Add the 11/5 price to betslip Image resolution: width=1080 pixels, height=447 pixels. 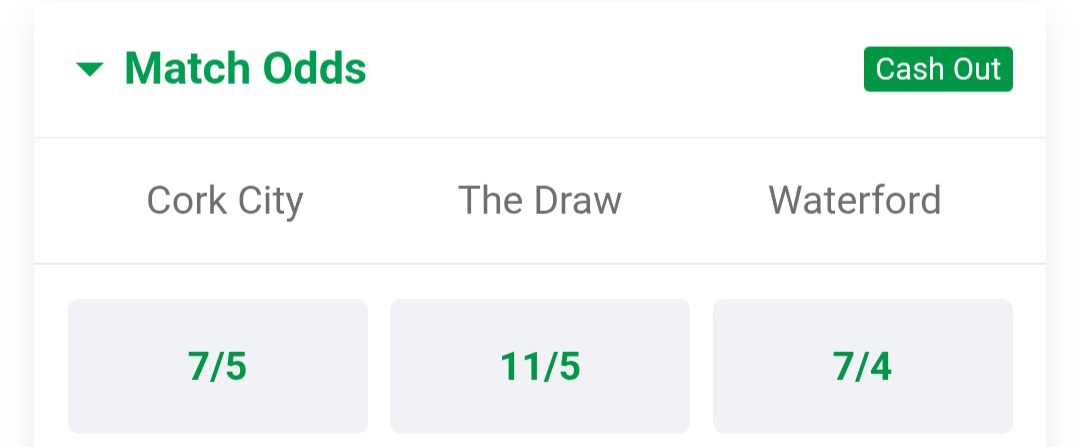540,366
